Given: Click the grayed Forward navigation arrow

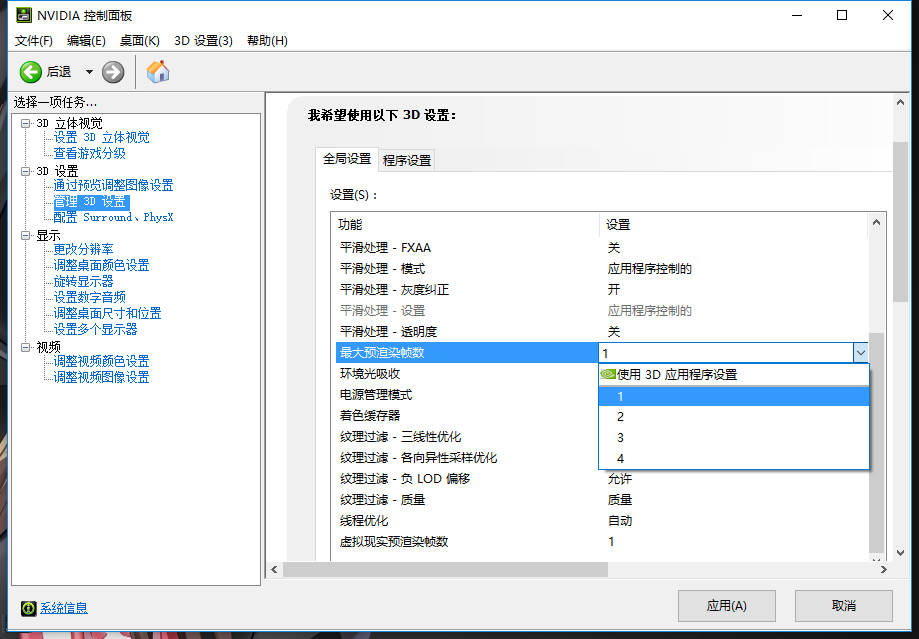Looking at the screenshot, I should click(112, 71).
